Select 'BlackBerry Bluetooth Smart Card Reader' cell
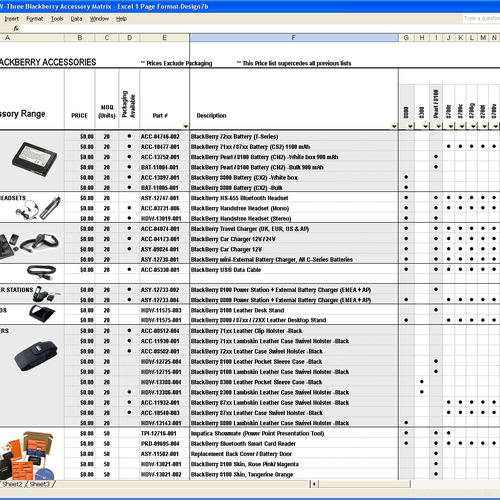The image size is (500, 500). tap(294, 444)
